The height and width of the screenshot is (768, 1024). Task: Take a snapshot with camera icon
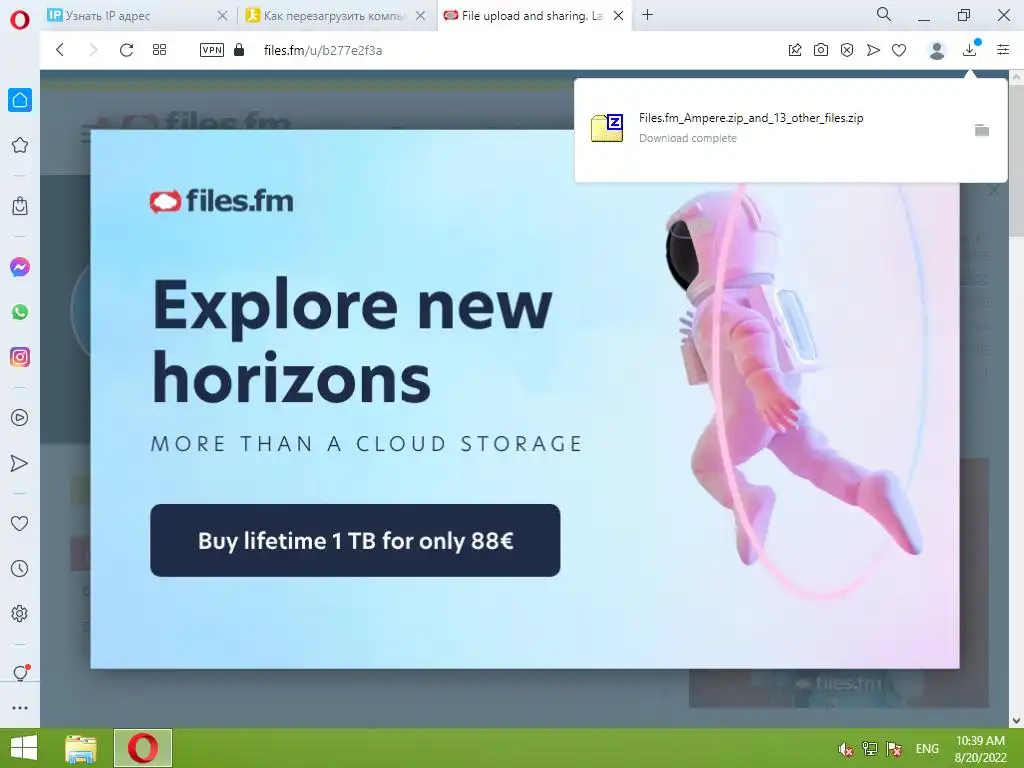click(821, 50)
